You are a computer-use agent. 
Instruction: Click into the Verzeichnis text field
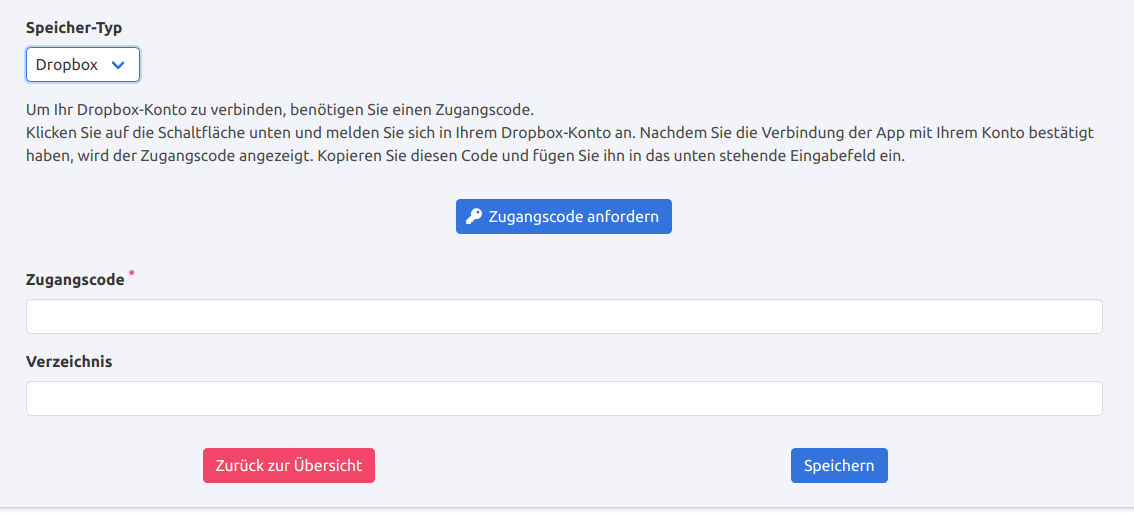tap(564, 398)
